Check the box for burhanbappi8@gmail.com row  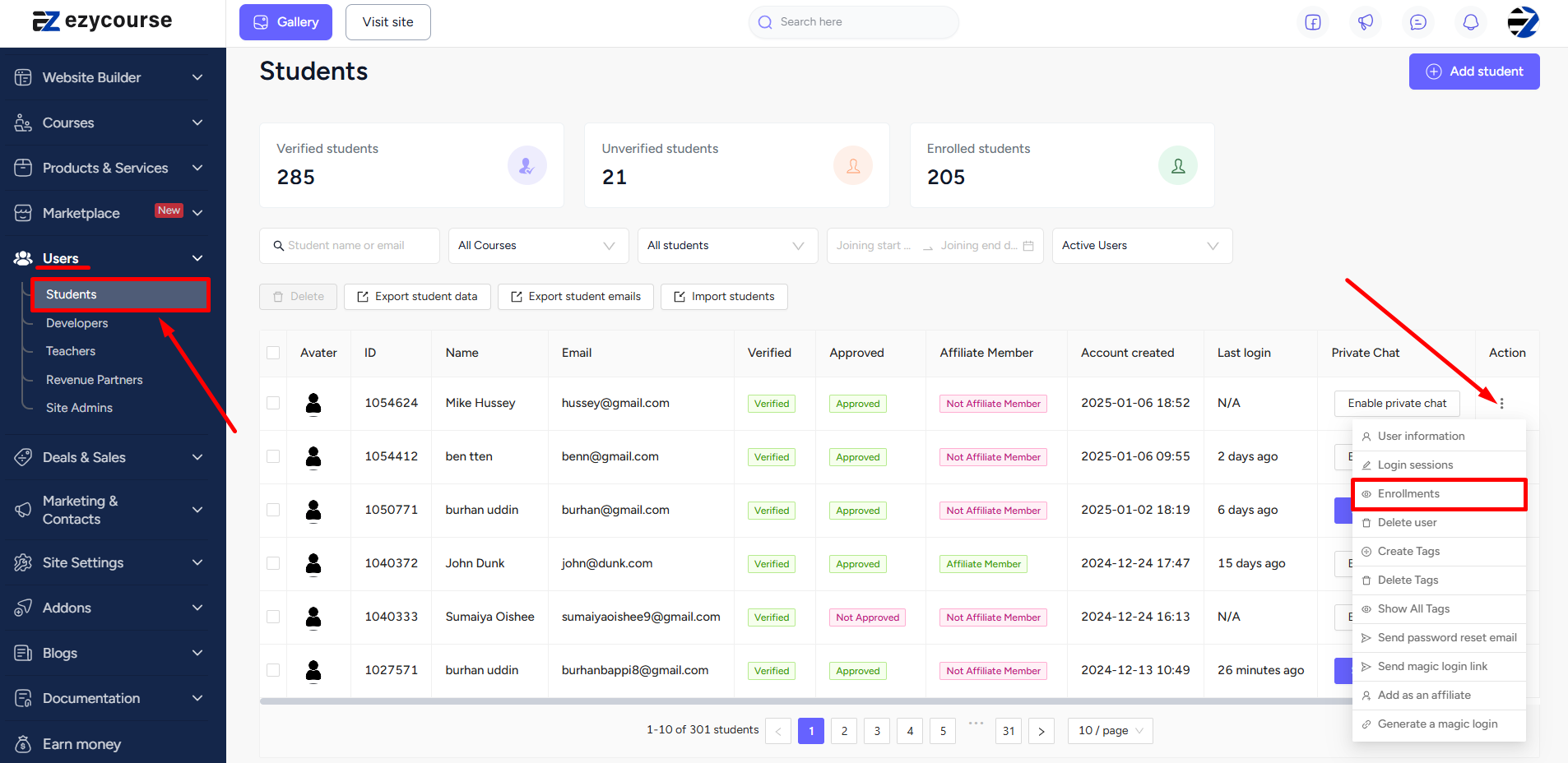click(273, 670)
